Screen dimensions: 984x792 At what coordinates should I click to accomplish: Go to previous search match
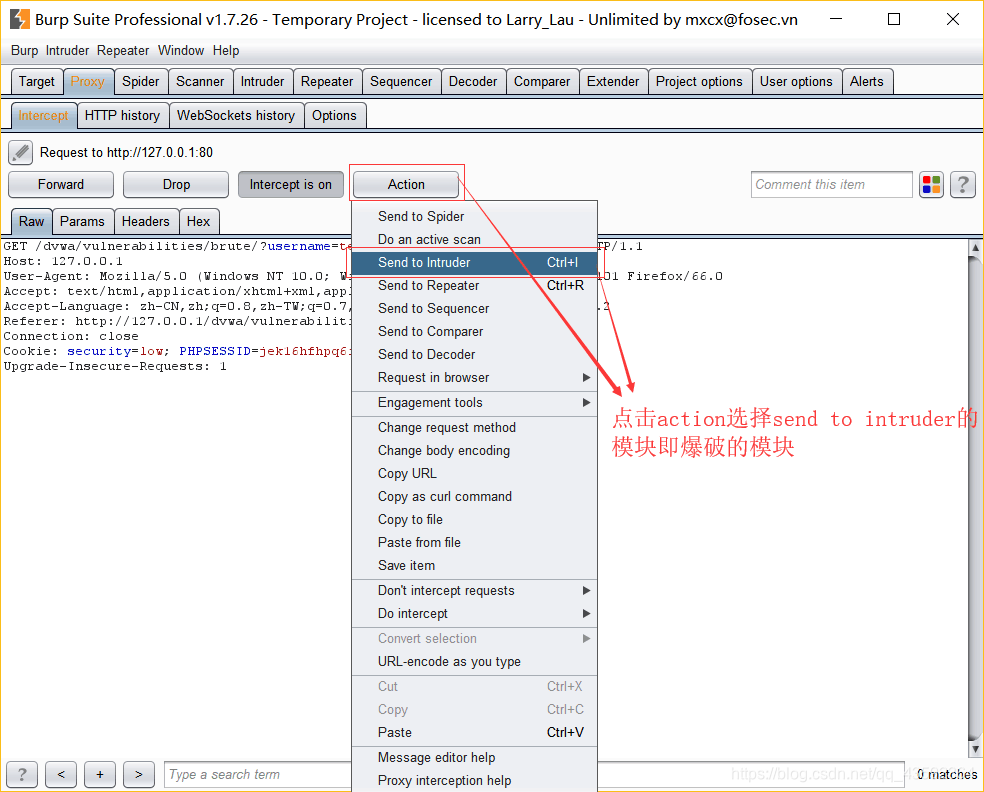(x=61, y=774)
